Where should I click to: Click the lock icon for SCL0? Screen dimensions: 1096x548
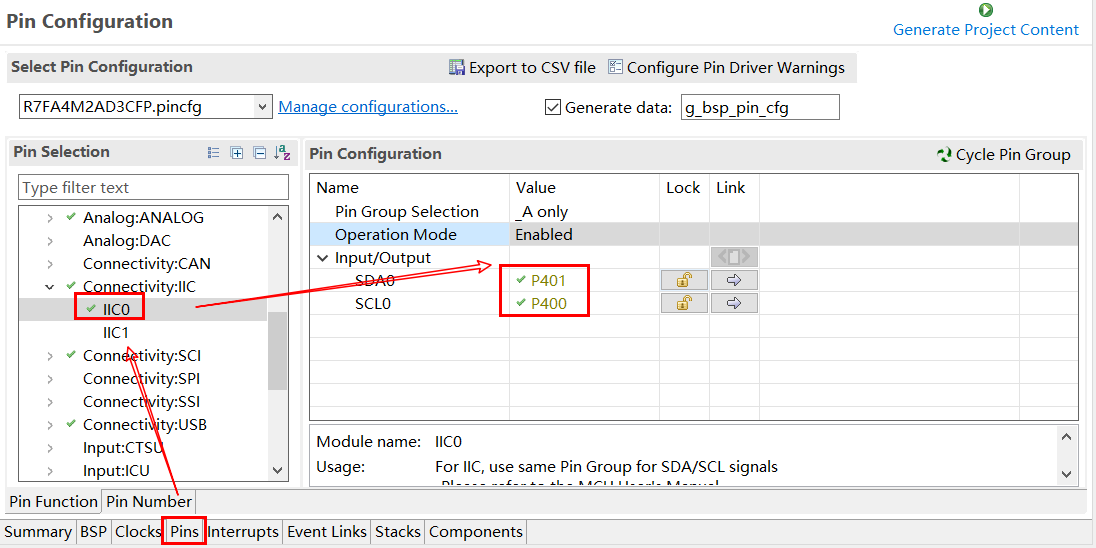[x=684, y=303]
